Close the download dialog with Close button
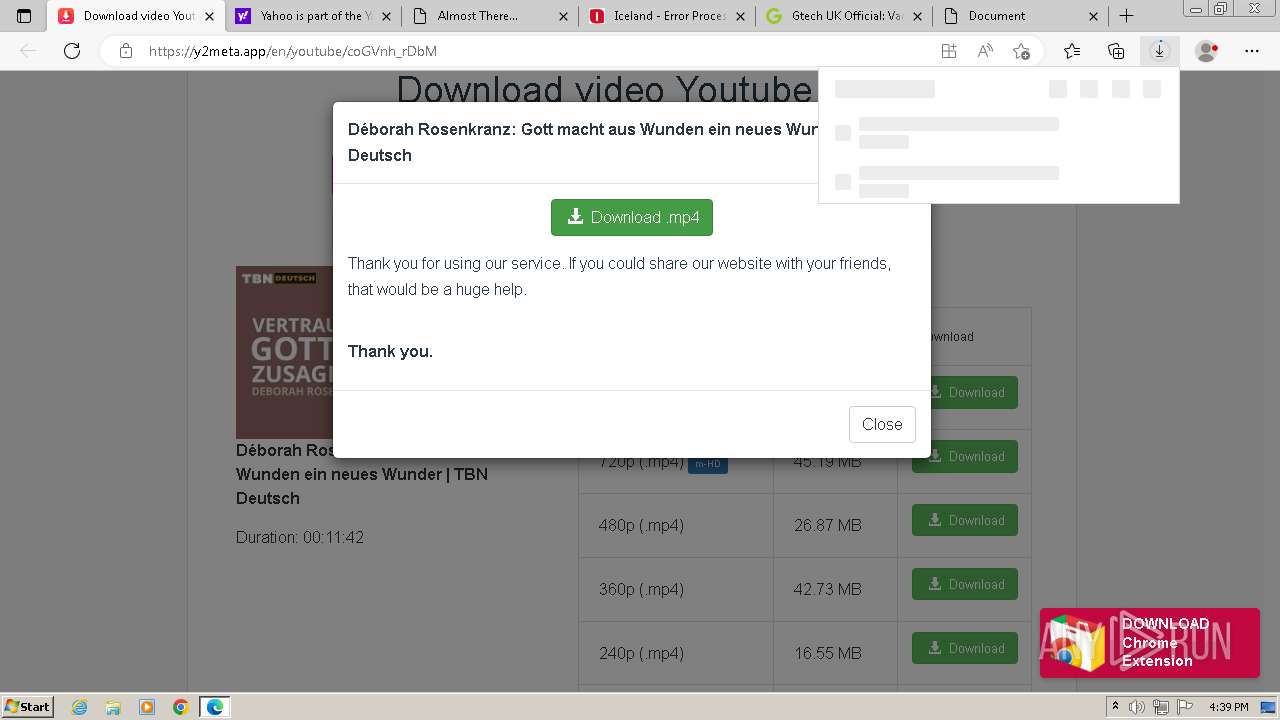Image resolution: width=1280 pixels, height=720 pixels. (x=882, y=424)
